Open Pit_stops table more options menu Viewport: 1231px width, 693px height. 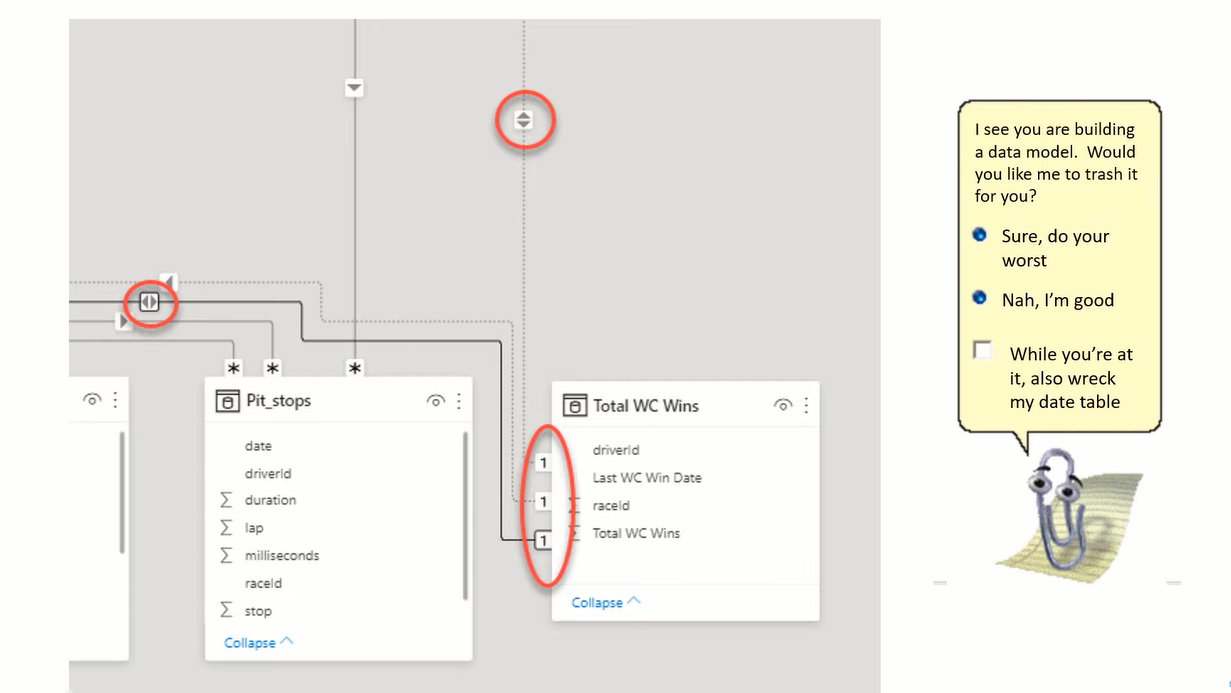(459, 401)
